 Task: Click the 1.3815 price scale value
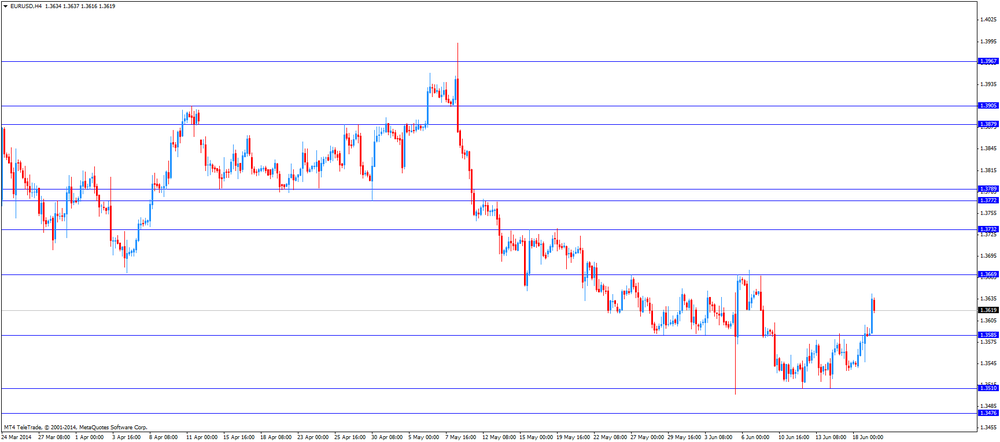[988, 170]
